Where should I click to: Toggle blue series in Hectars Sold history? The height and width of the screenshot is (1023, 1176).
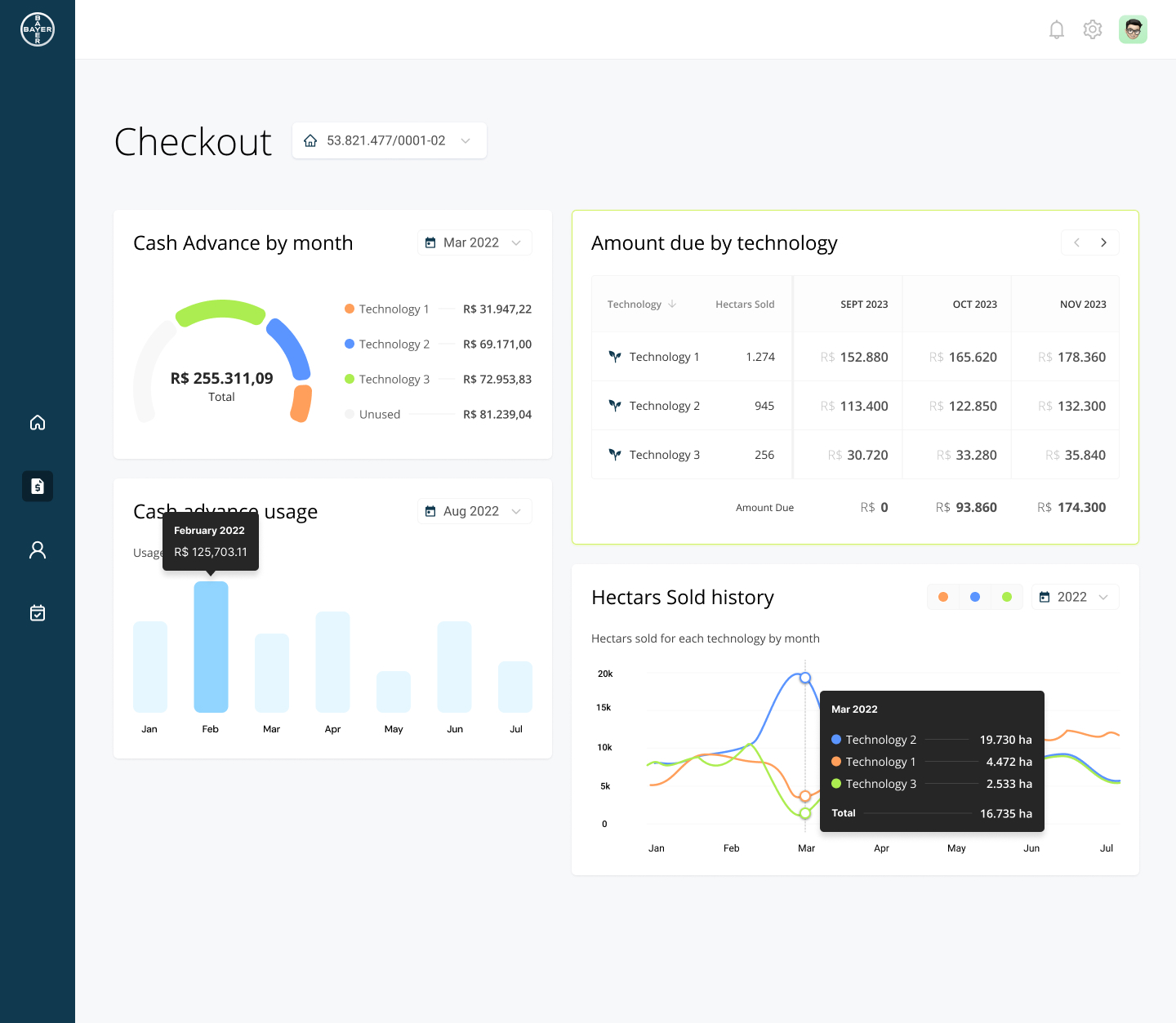pyautogui.click(x=975, y=597)
